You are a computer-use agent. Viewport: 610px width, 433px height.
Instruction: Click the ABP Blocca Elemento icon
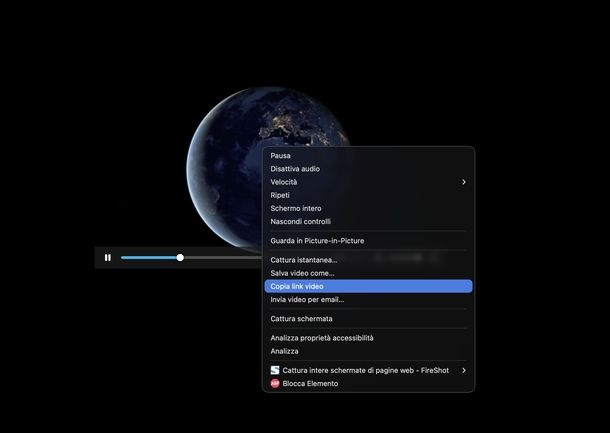pos(275,384)
